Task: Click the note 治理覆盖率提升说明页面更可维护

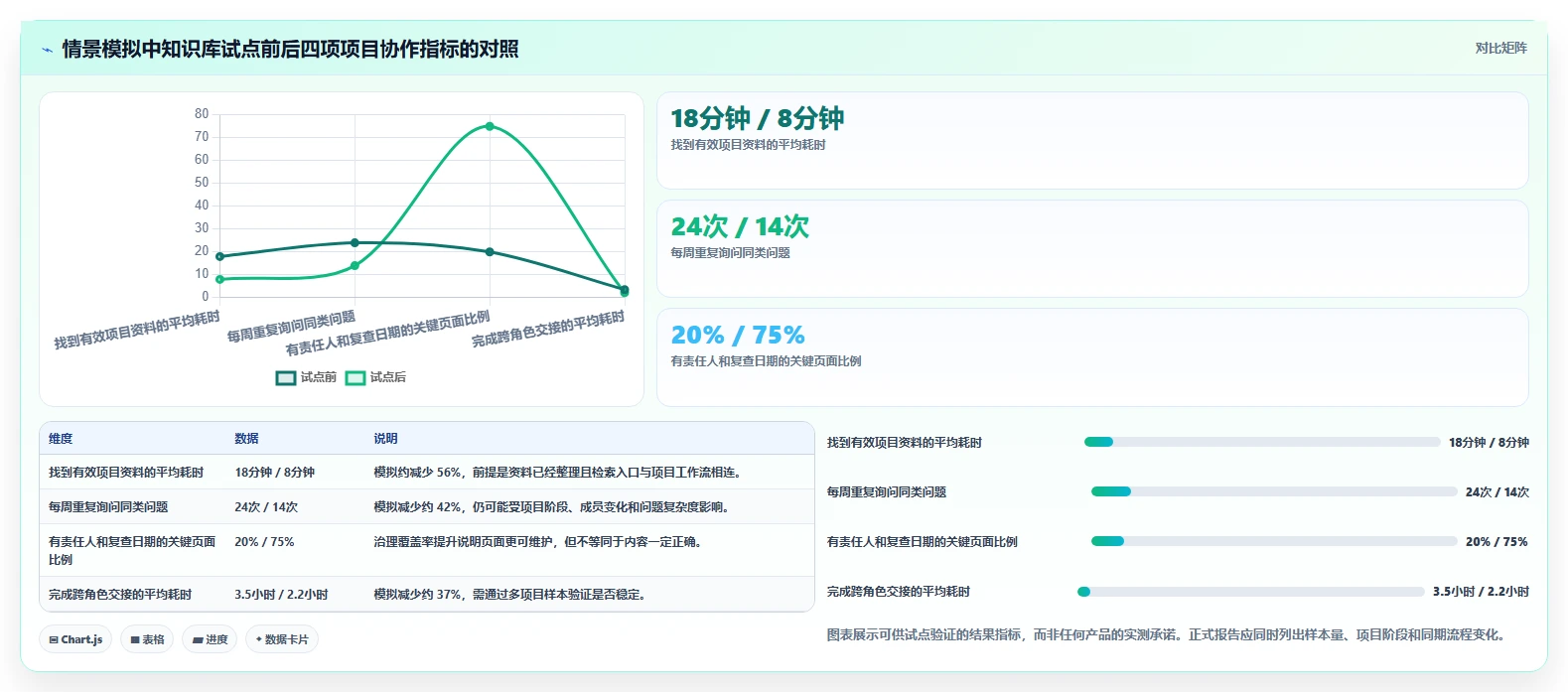Action: pyautogui.click(x=464, y=542)
